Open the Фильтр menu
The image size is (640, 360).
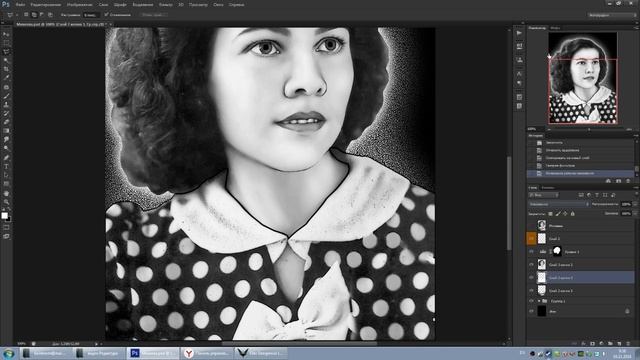click(x=165, y=4)
